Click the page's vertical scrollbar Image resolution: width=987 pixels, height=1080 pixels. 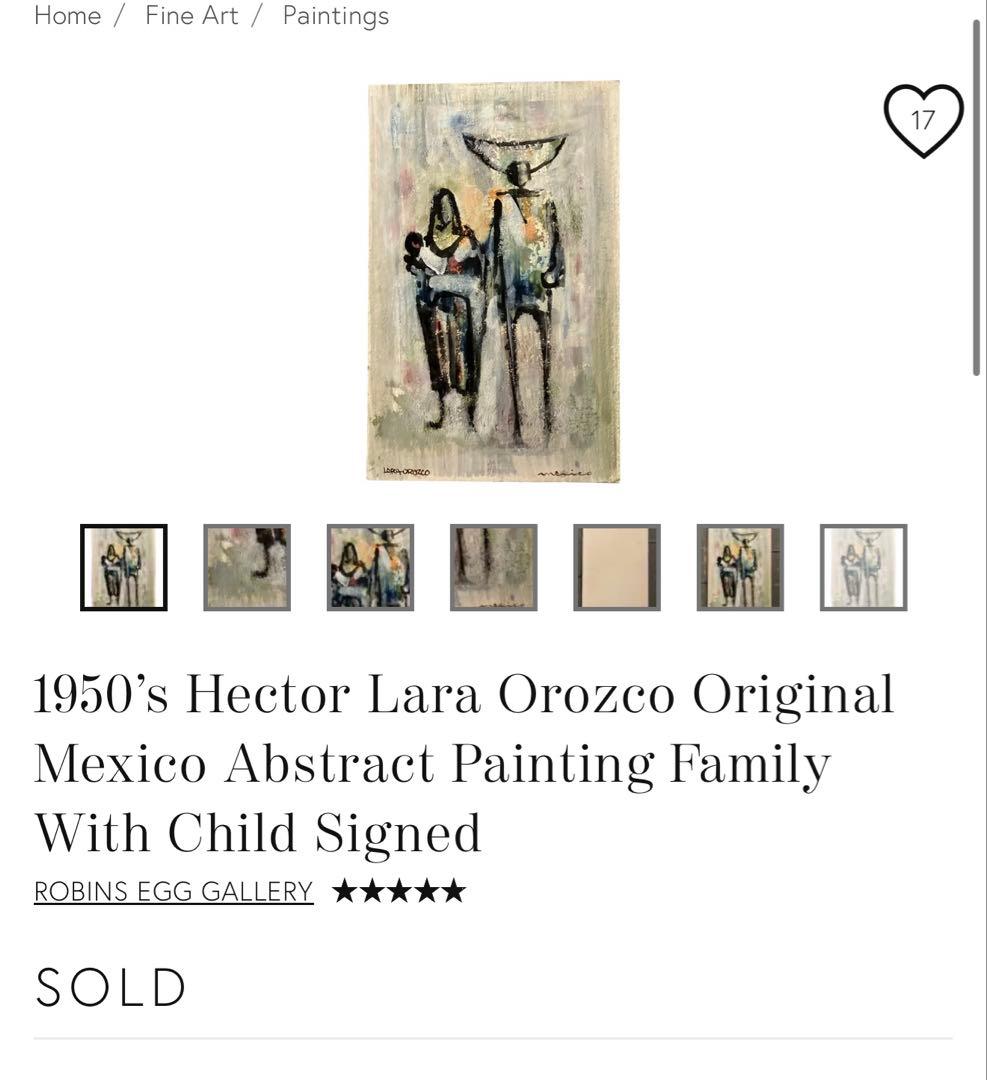(977, 200)
